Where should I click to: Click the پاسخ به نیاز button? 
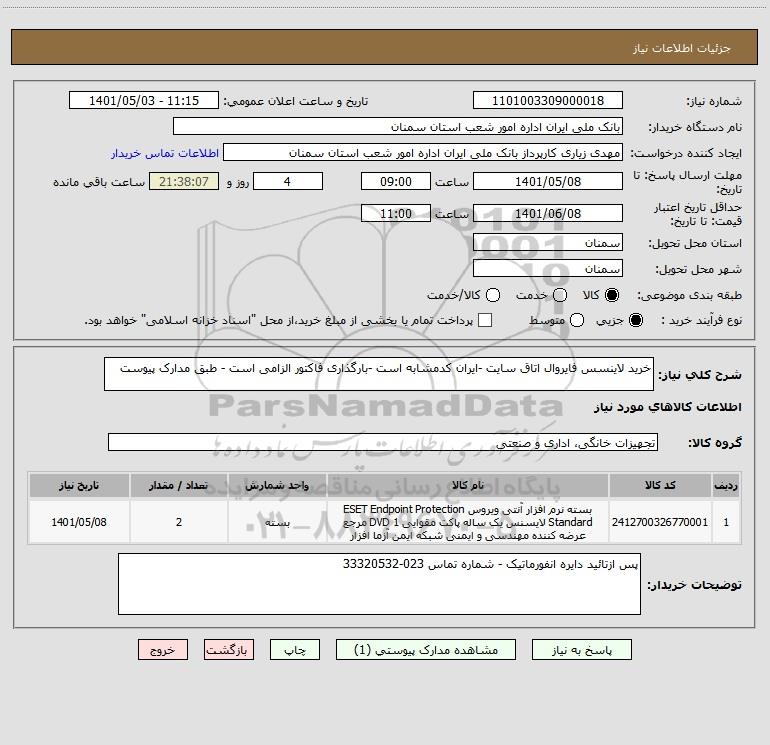[581, 650]
